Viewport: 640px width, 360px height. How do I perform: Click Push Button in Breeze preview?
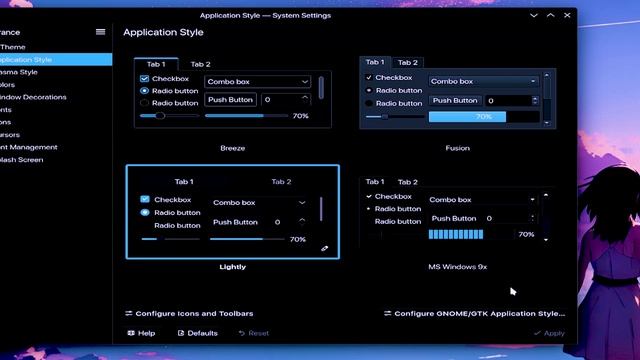231,100
